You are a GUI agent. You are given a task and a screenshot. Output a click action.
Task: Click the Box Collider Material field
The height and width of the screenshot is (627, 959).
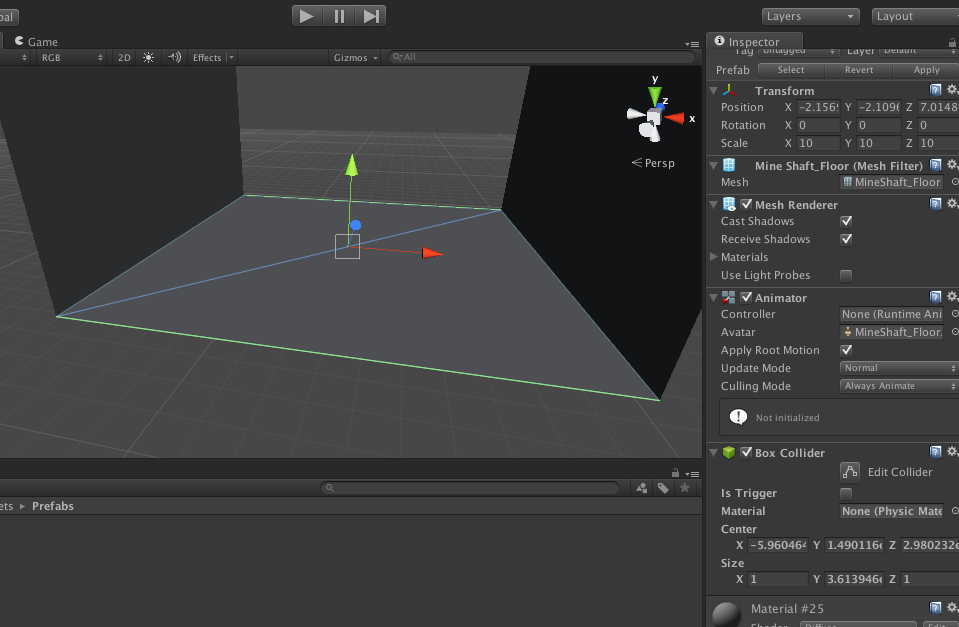tap(891, 511)
